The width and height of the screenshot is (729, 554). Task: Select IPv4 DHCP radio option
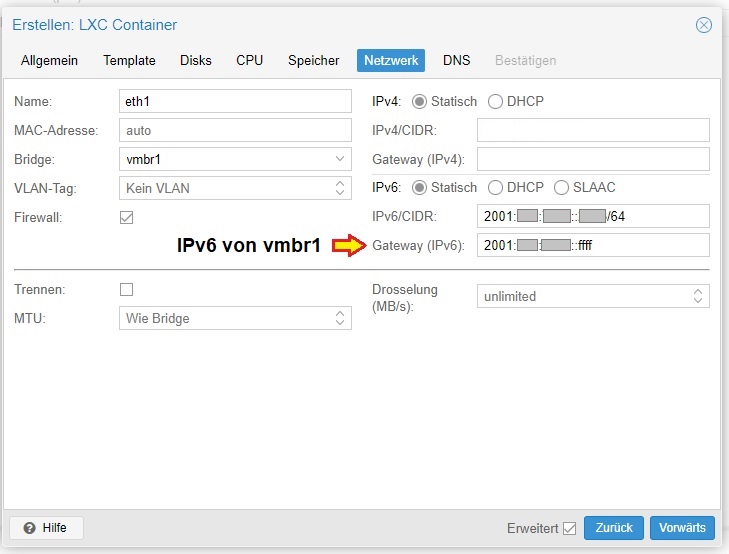[496, 102]
